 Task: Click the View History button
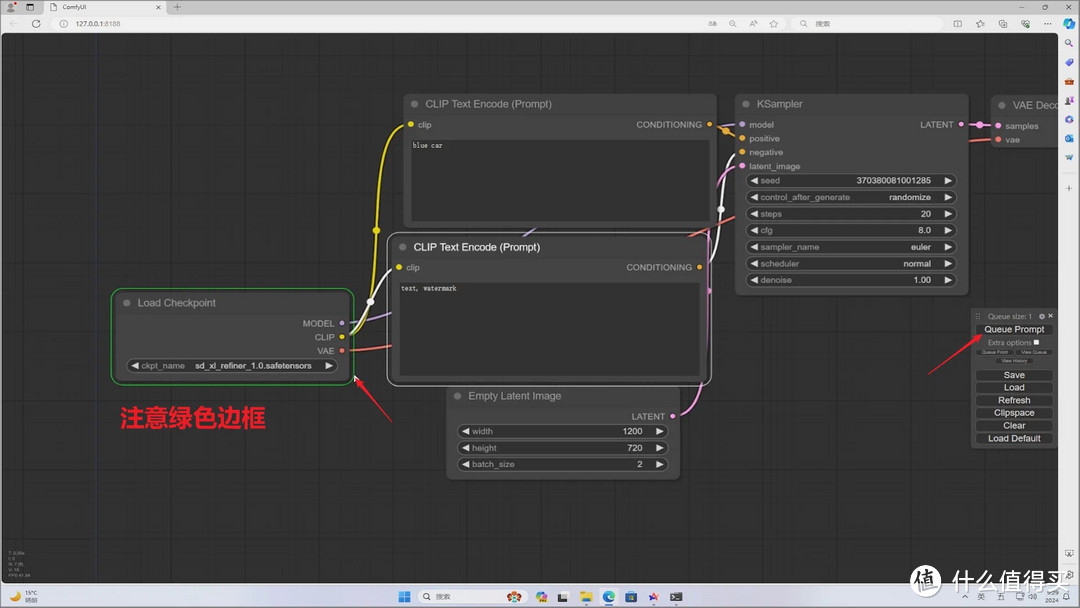1014,361
